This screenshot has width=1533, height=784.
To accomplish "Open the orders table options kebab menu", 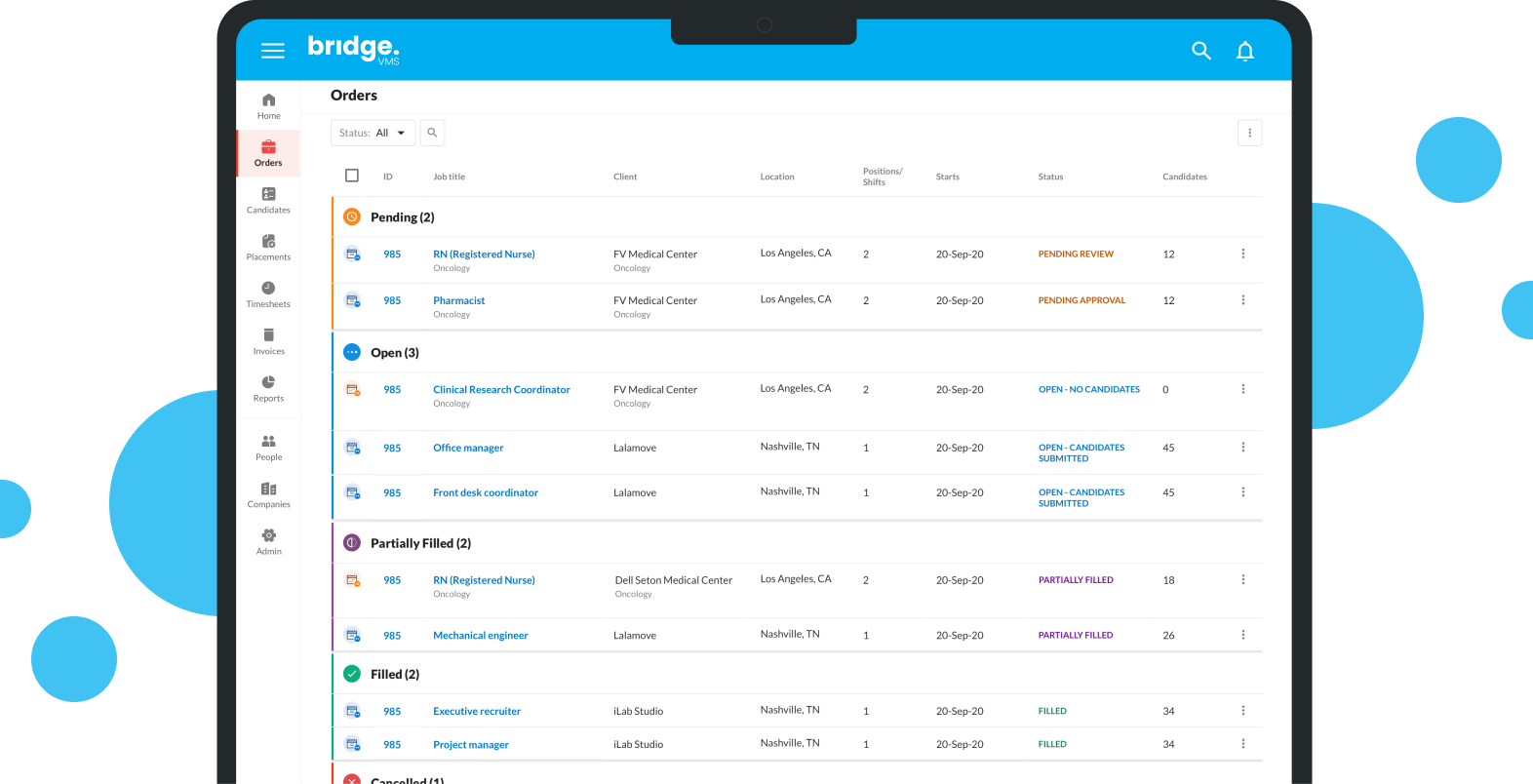I will [x=1249, y=133].
